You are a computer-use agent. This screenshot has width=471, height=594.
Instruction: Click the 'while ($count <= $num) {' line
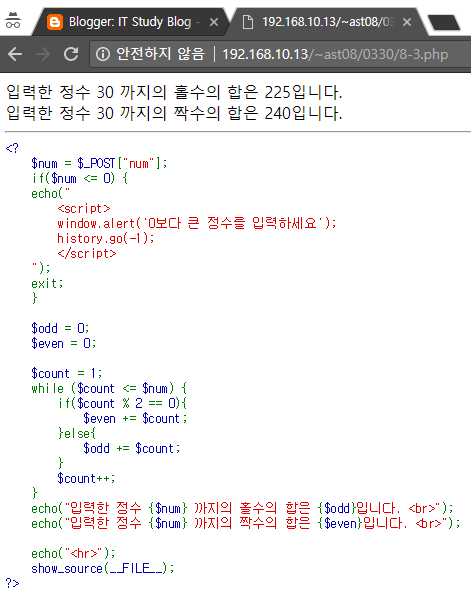click(109, 388)
